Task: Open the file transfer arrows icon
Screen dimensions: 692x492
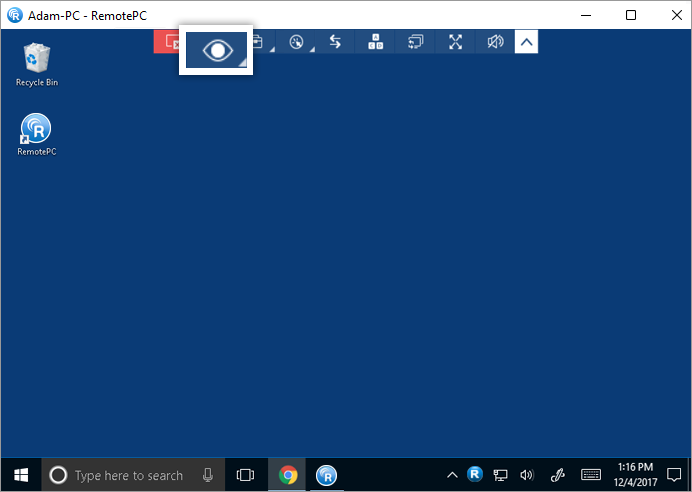Action: click(336, 42)
